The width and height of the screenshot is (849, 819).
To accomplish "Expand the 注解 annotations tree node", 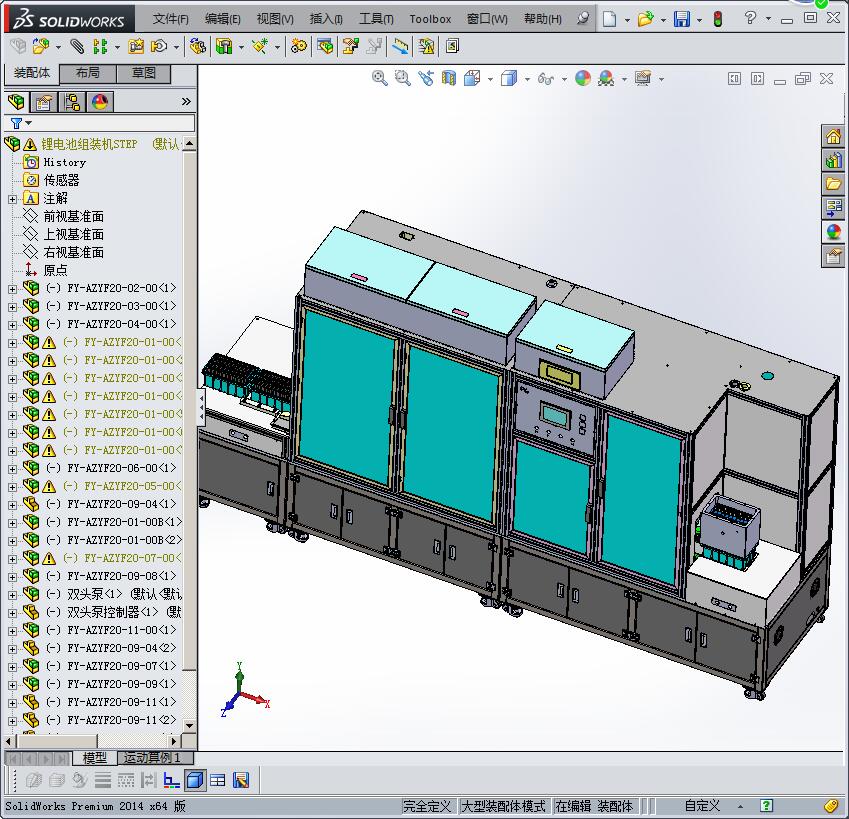I will [12, 198].
